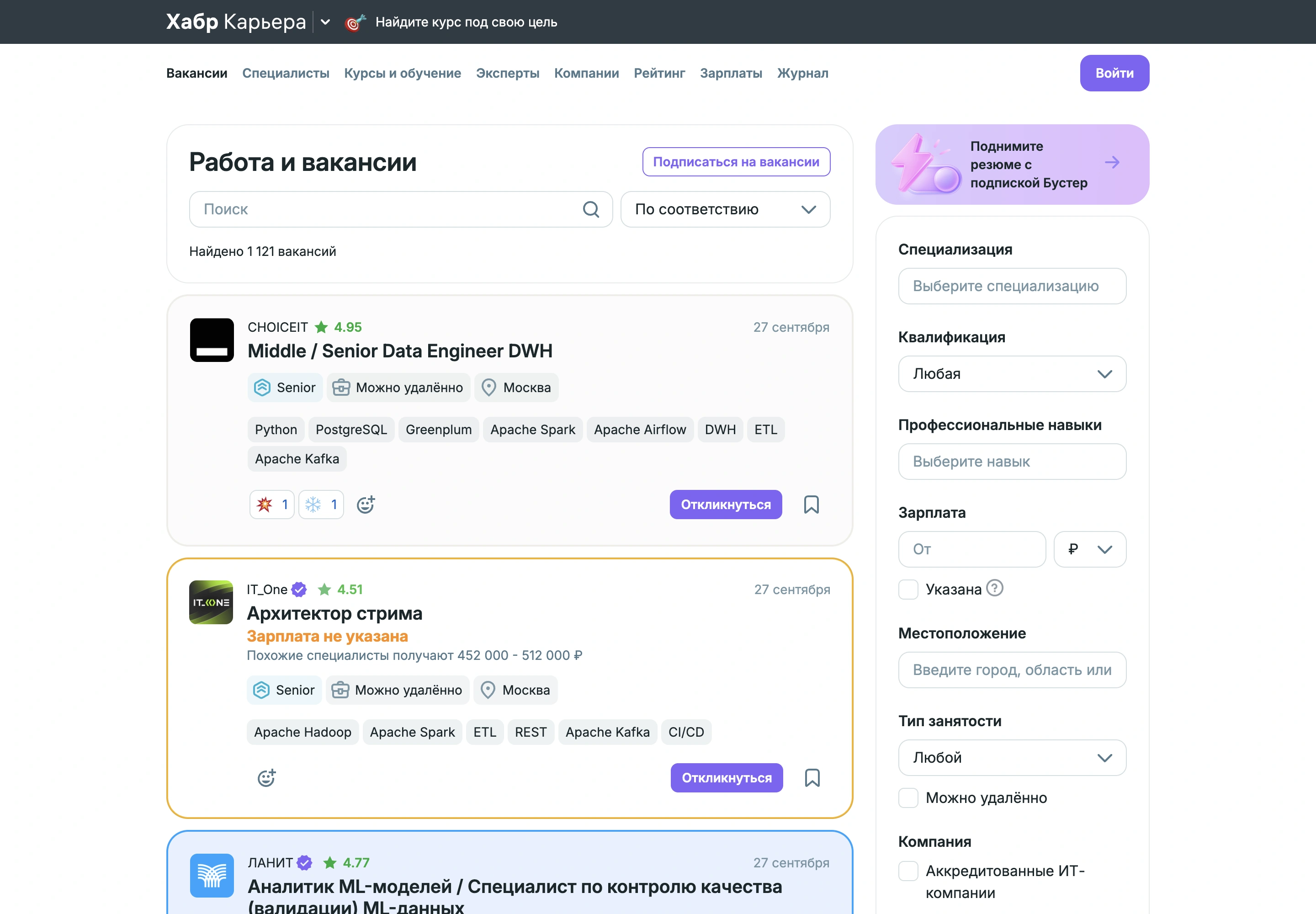Image resolution: width=1316 pixels, height=914 pixels.
Task: Open the Архитектор стрима vacancy title
Action: click(334, 613)
